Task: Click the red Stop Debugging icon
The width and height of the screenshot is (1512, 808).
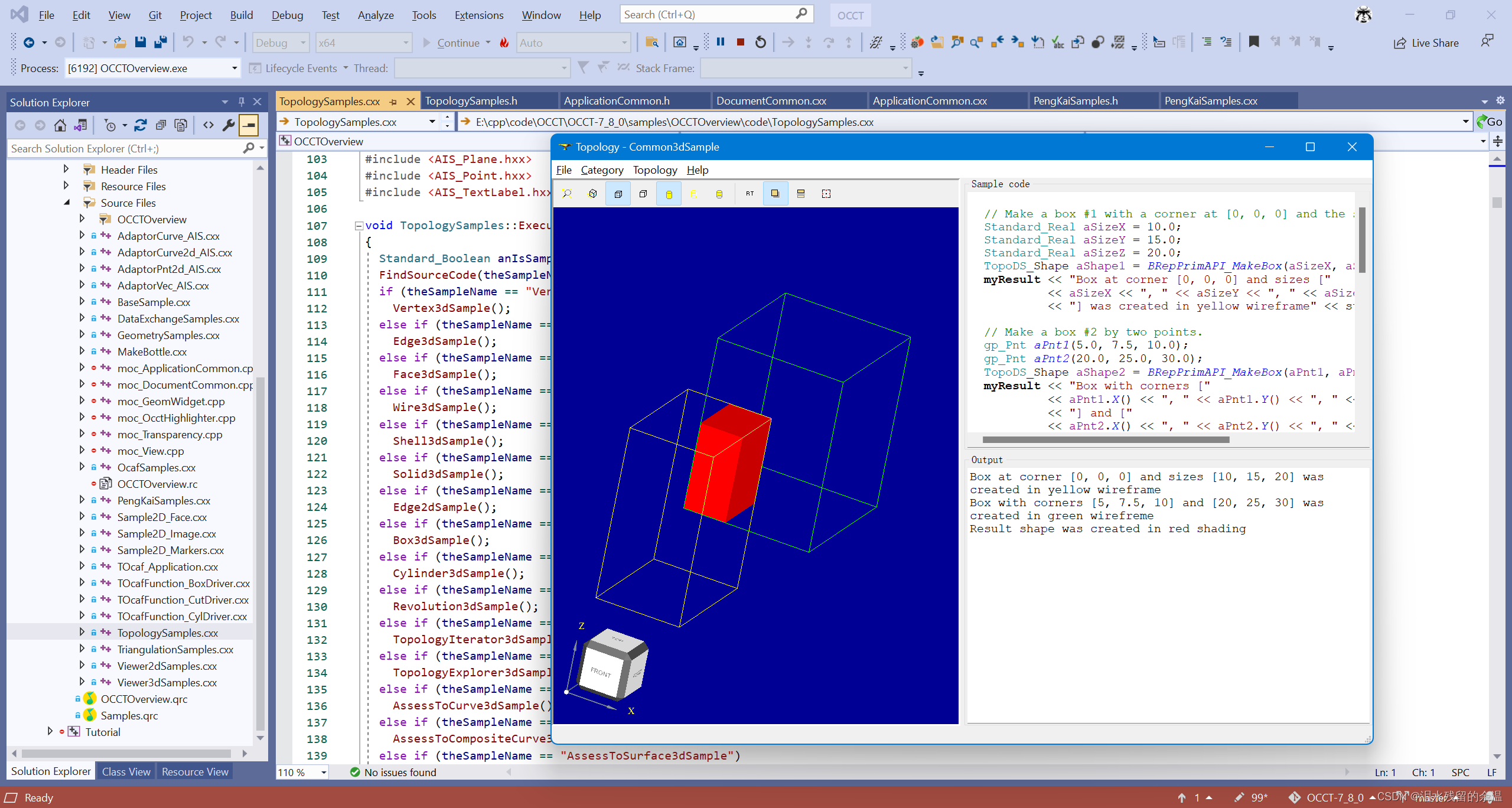Action: (740, 43)
